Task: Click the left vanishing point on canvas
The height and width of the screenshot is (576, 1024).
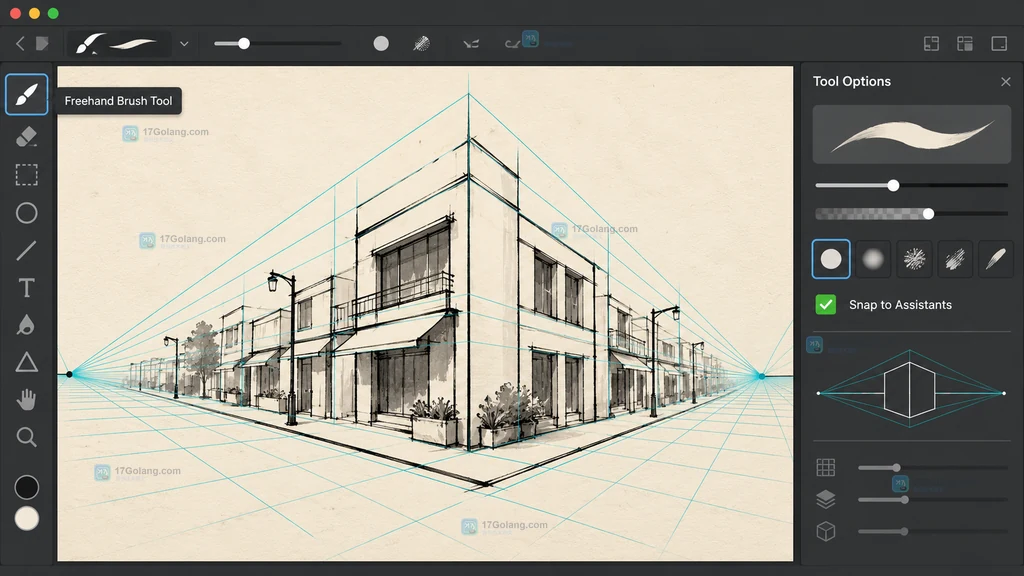Action: pos(69,374)
